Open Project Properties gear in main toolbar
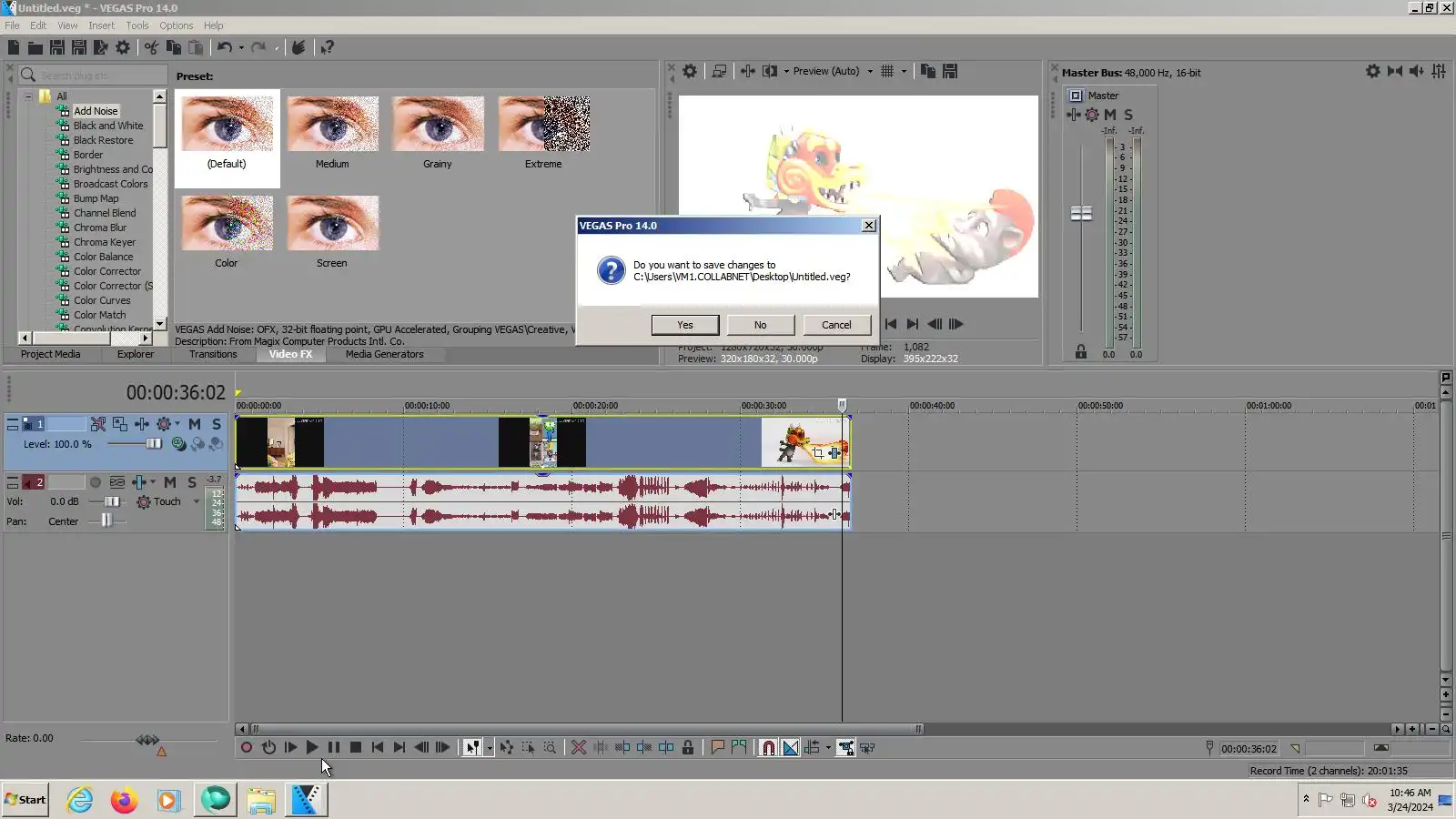 (123, 47)
